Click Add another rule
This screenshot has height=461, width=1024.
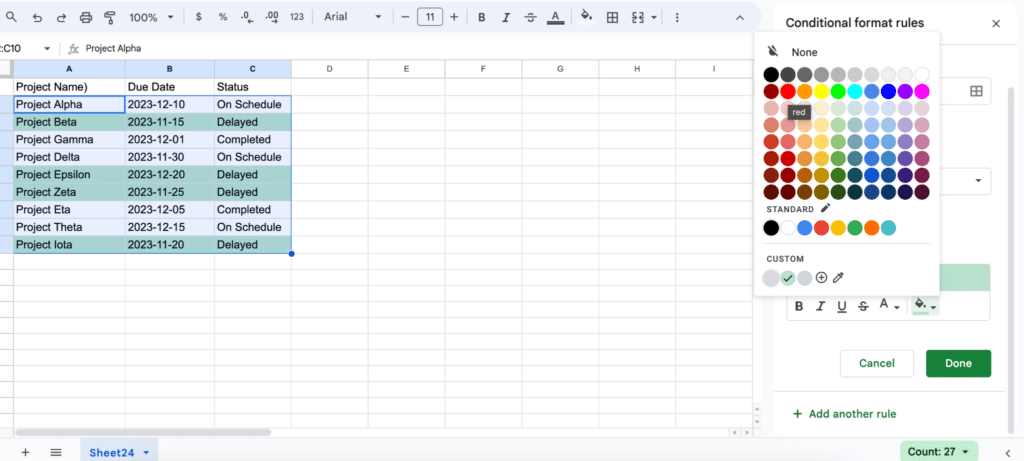[x=844, y=414]
